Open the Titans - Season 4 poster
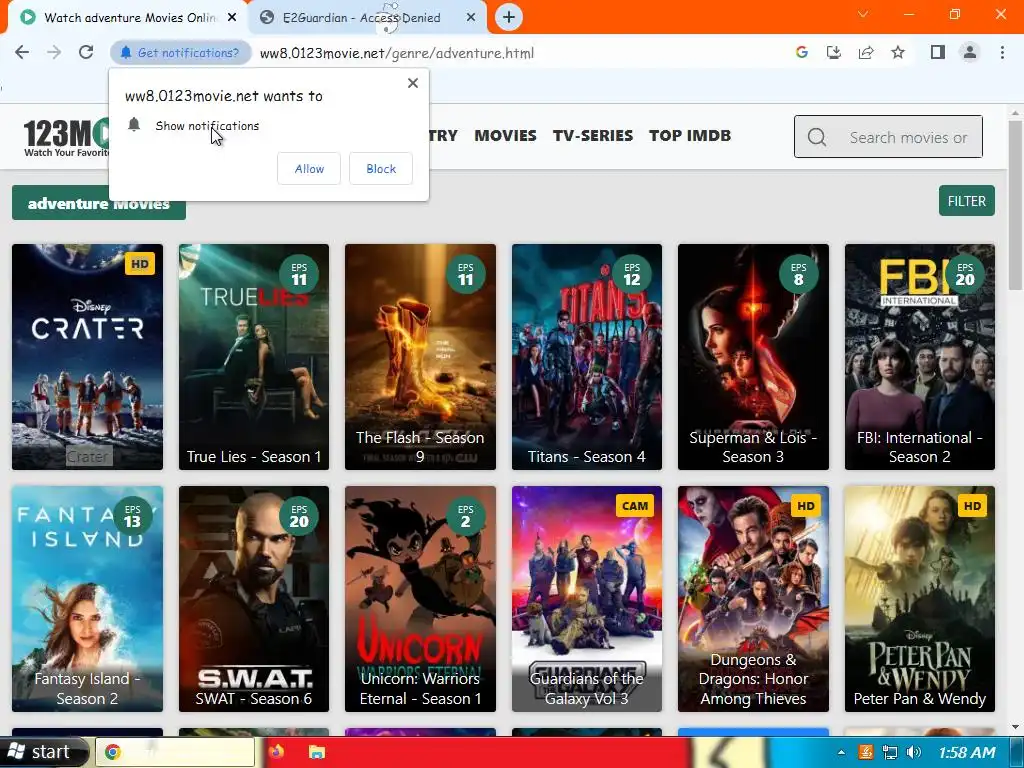The image size is (1024, 768). coord(587,357)
